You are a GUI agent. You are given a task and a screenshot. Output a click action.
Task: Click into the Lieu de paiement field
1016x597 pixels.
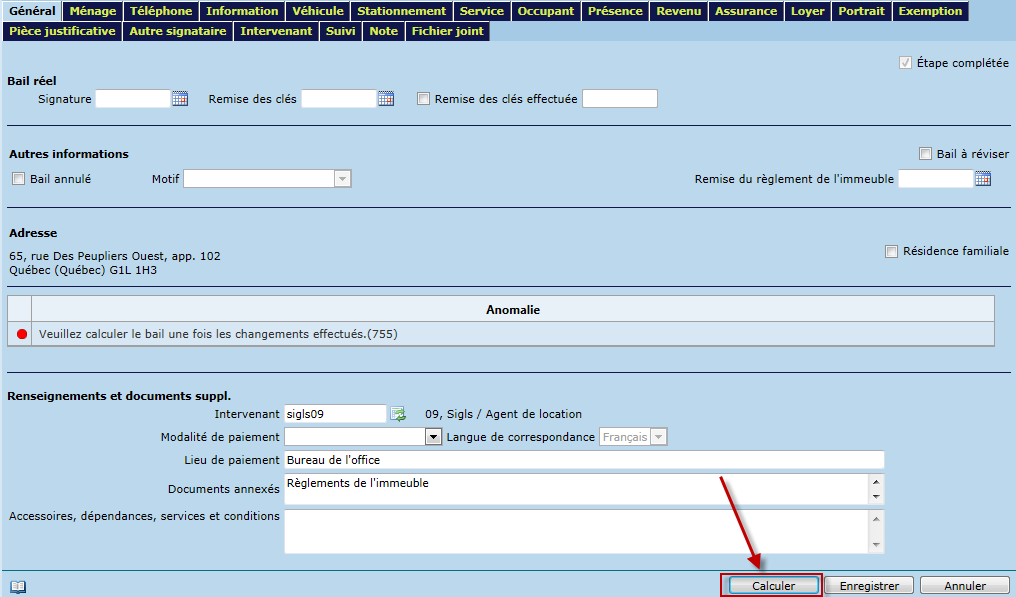(583, 460)
